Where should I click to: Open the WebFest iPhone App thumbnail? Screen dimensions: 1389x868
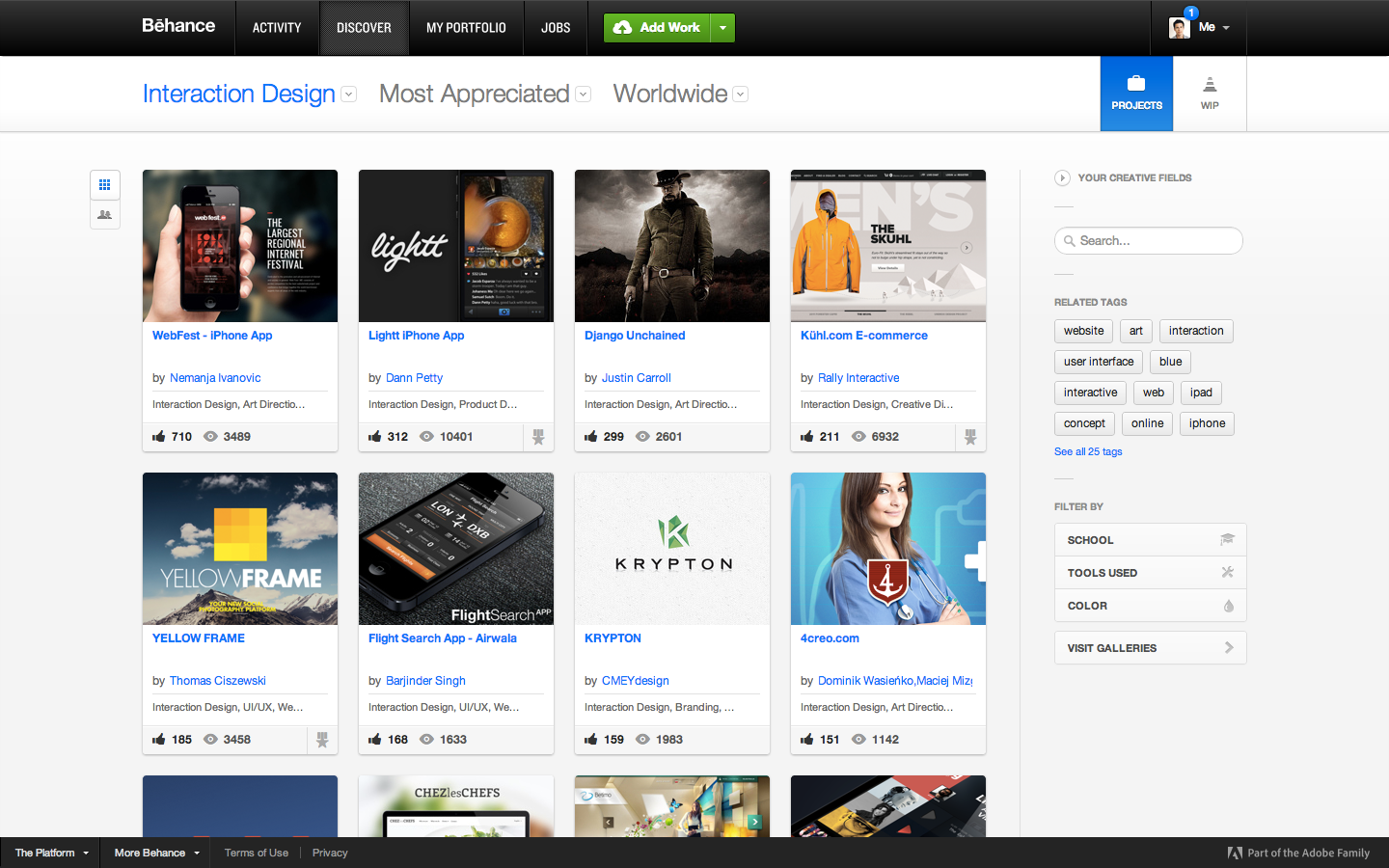click(x=240, y=246)
